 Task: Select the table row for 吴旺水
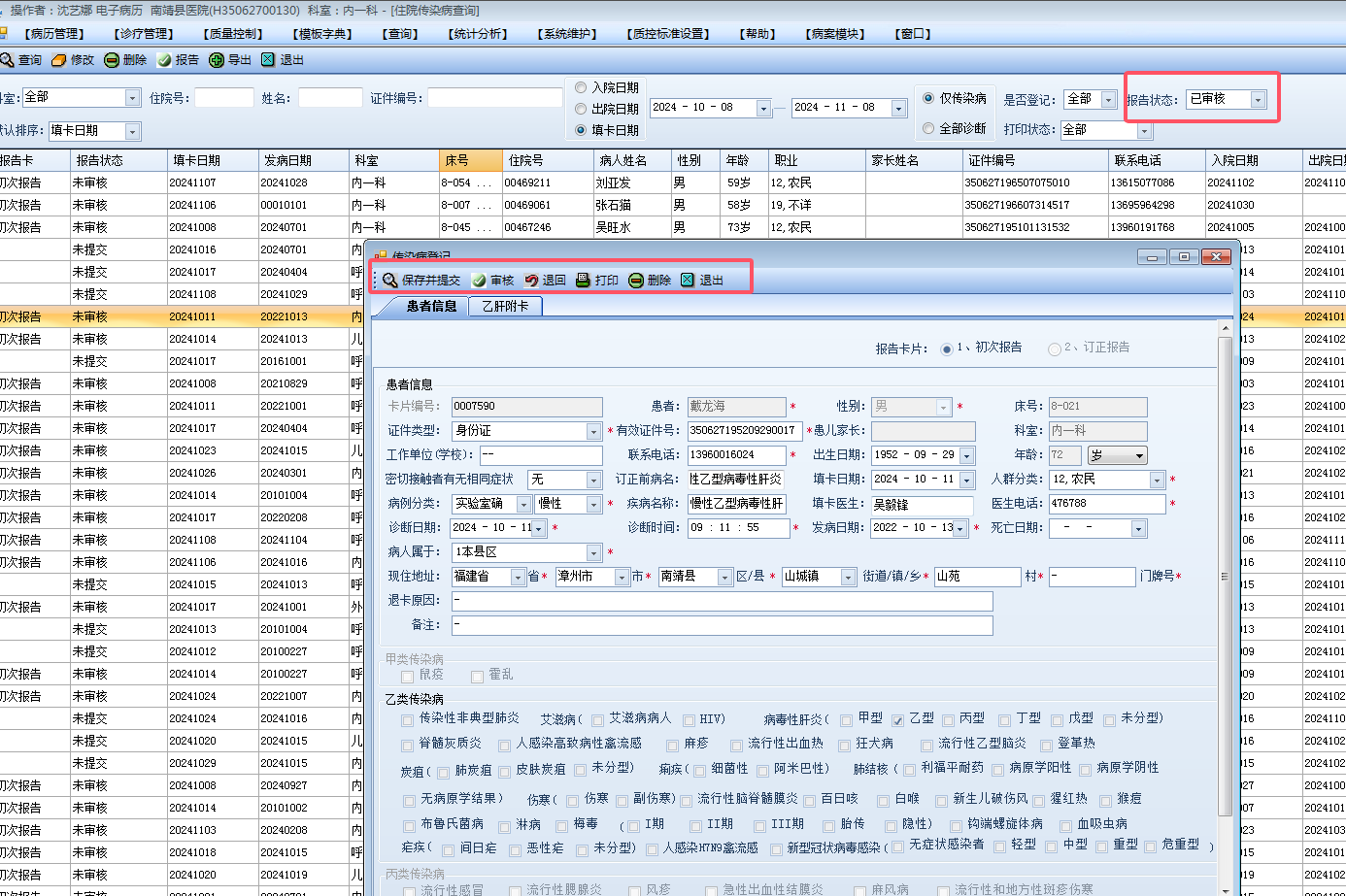click(673, 227)
